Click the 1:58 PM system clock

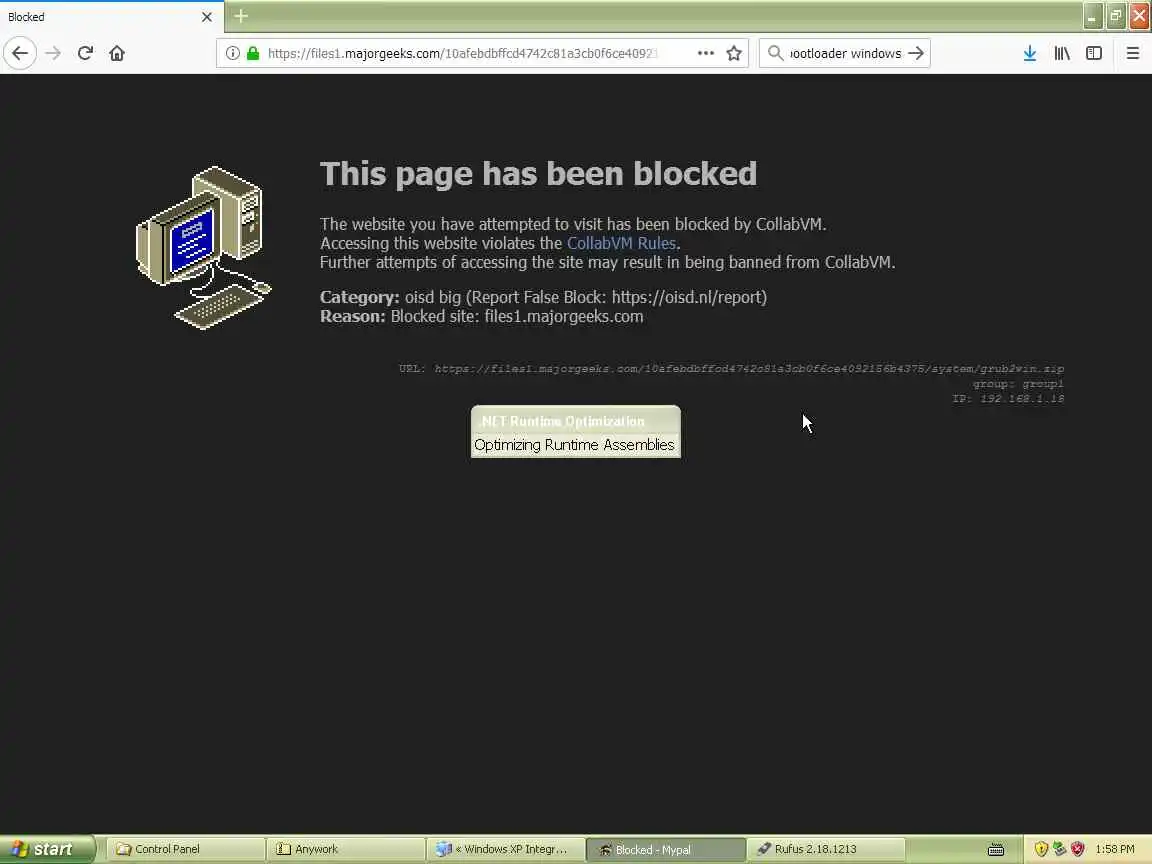(x=1115, y=849)
